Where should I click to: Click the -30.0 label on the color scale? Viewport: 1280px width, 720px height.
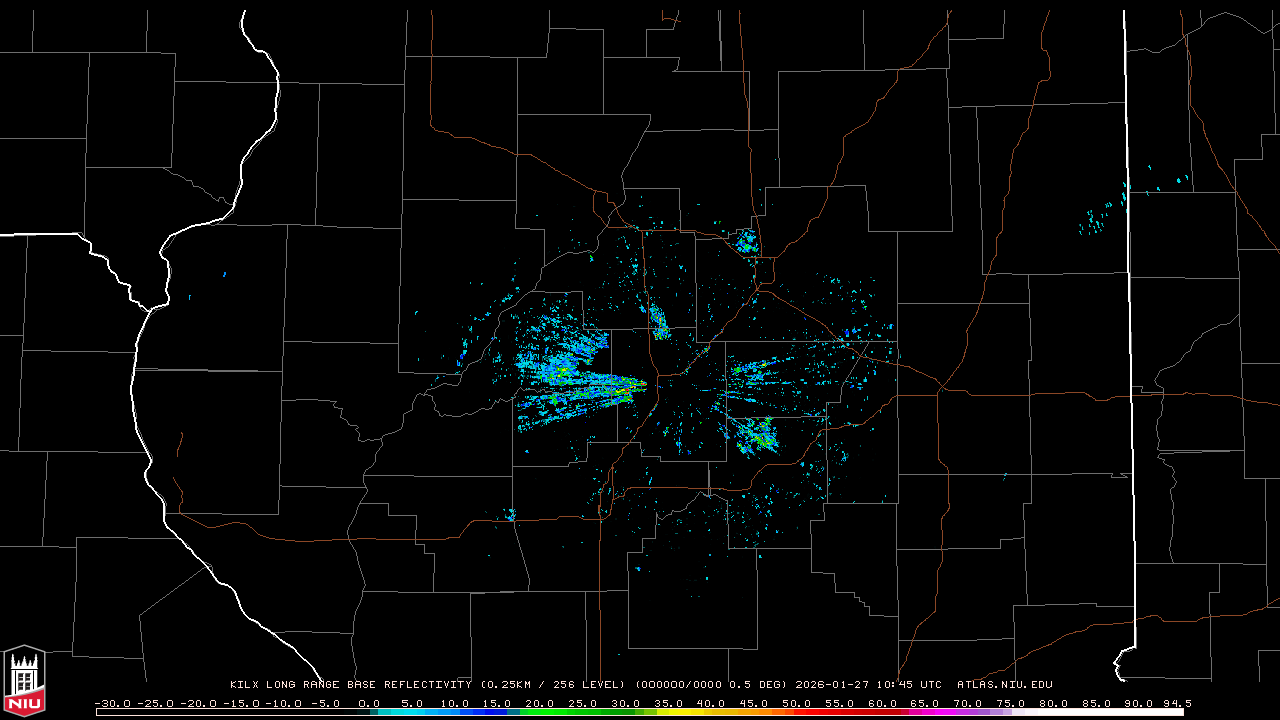click(110, 703)
